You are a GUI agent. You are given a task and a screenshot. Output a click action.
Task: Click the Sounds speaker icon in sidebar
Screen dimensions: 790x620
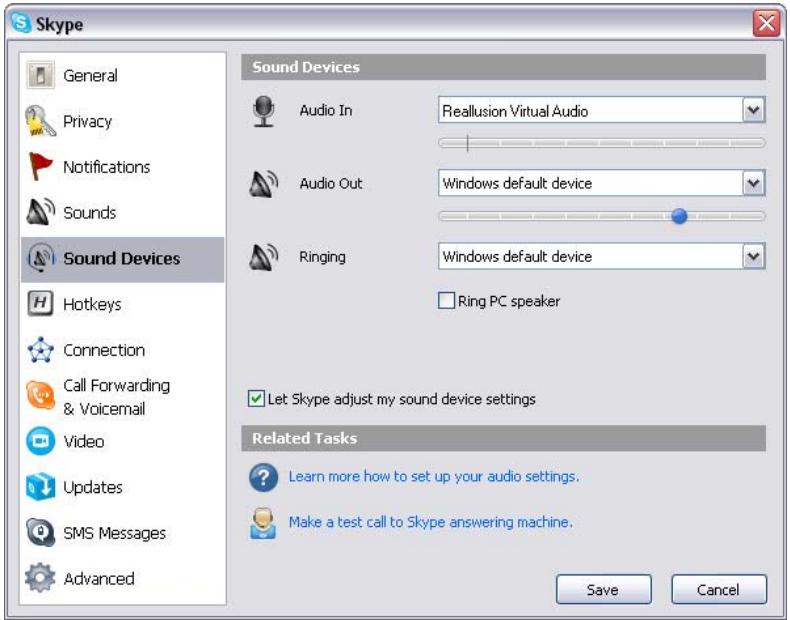click(x=40, y=212)
